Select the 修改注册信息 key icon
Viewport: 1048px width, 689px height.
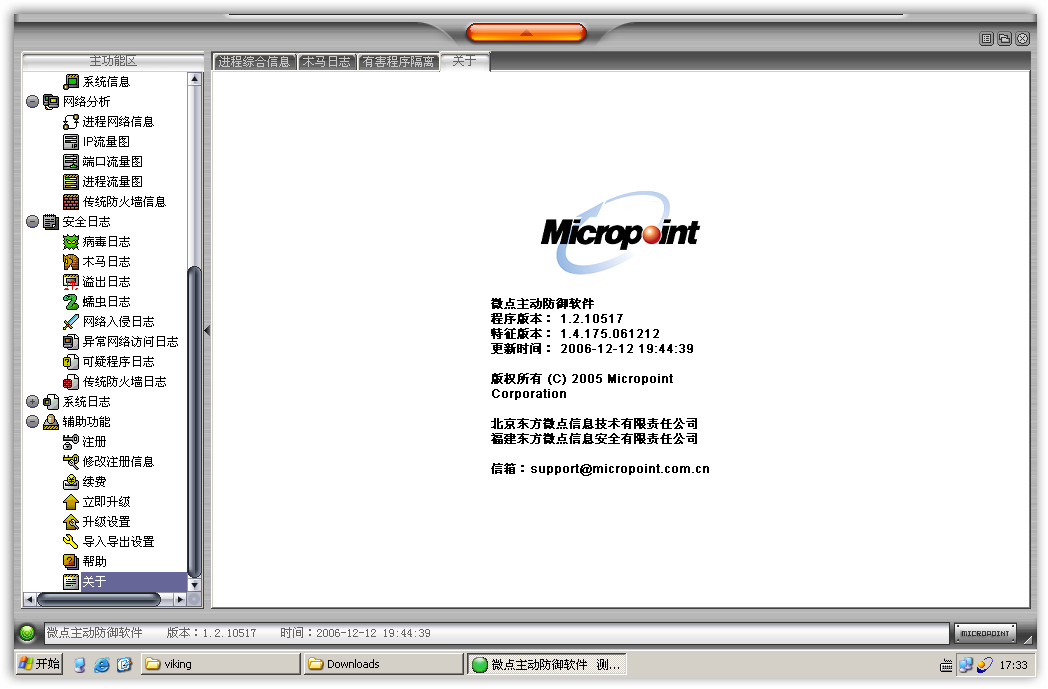pyautogui.click(x=71, y=462)
